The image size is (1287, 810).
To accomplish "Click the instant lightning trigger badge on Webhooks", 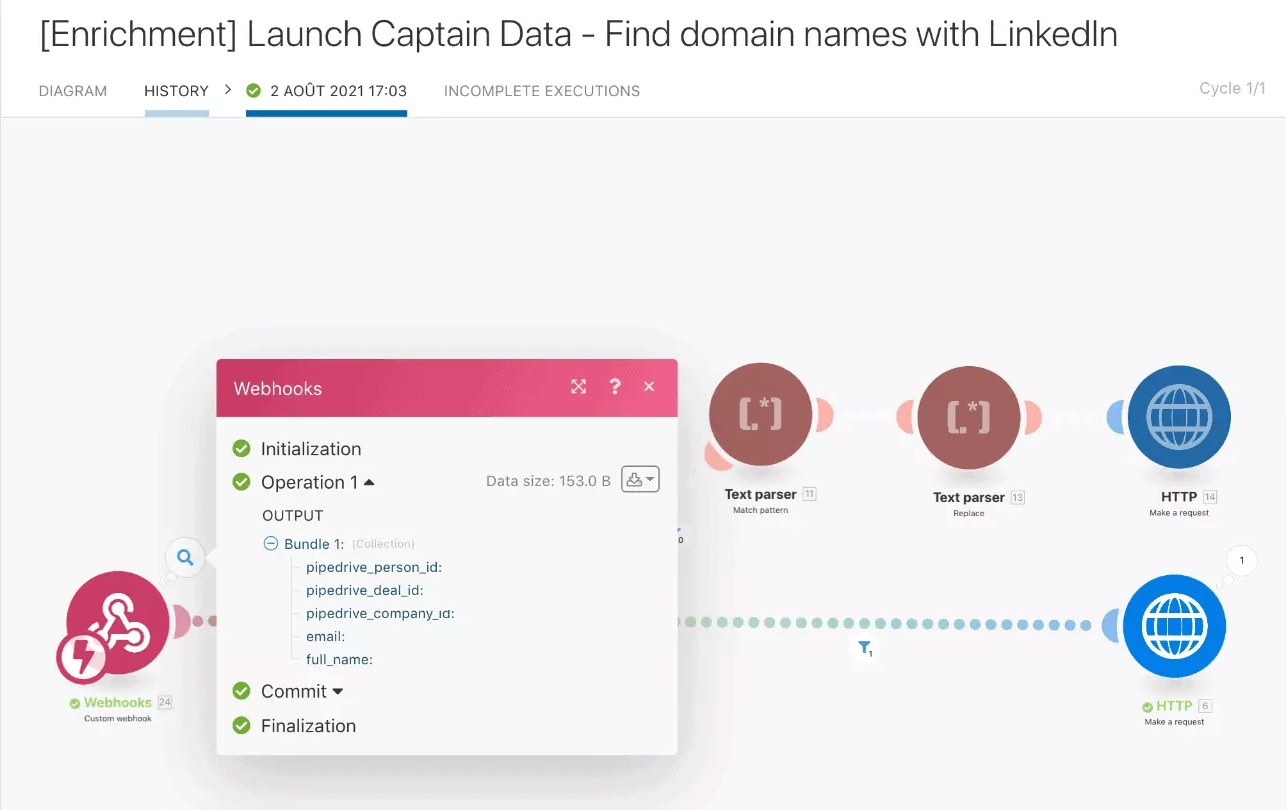I will tap(82, 658).
